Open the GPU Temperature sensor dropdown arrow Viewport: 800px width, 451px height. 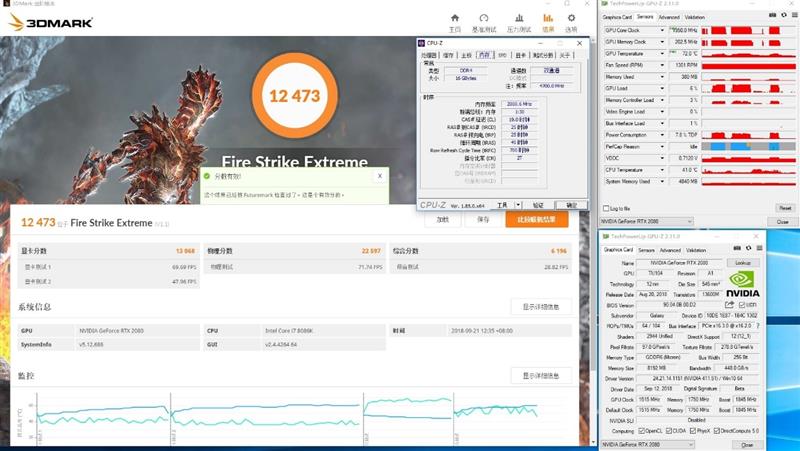(x=662, y=54)
